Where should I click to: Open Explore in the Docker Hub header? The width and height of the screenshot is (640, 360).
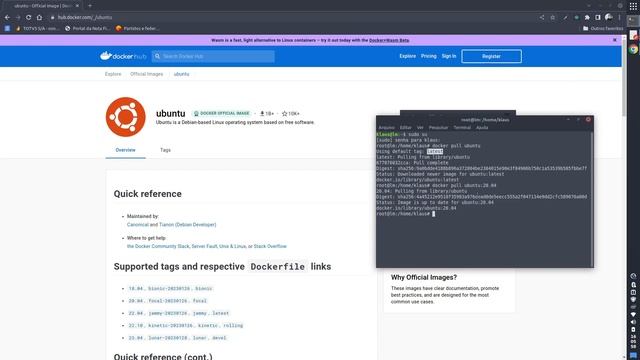pos(407,56)
